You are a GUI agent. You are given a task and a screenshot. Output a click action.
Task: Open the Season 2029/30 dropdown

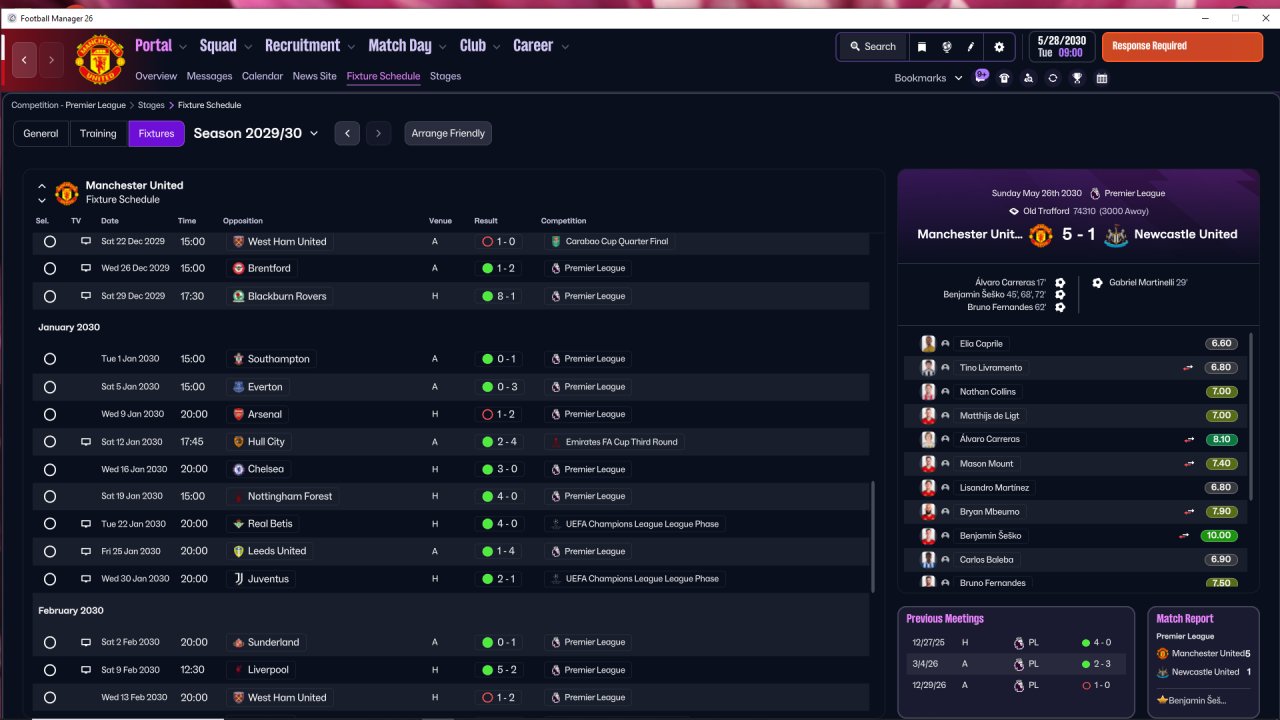tap(256, 133)
